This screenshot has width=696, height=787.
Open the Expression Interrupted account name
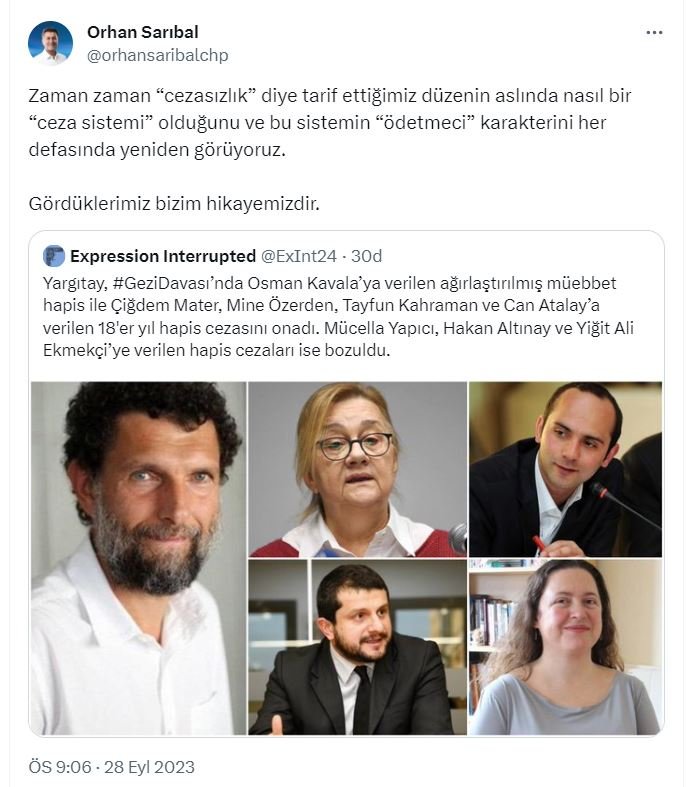(x=163, y=256)
